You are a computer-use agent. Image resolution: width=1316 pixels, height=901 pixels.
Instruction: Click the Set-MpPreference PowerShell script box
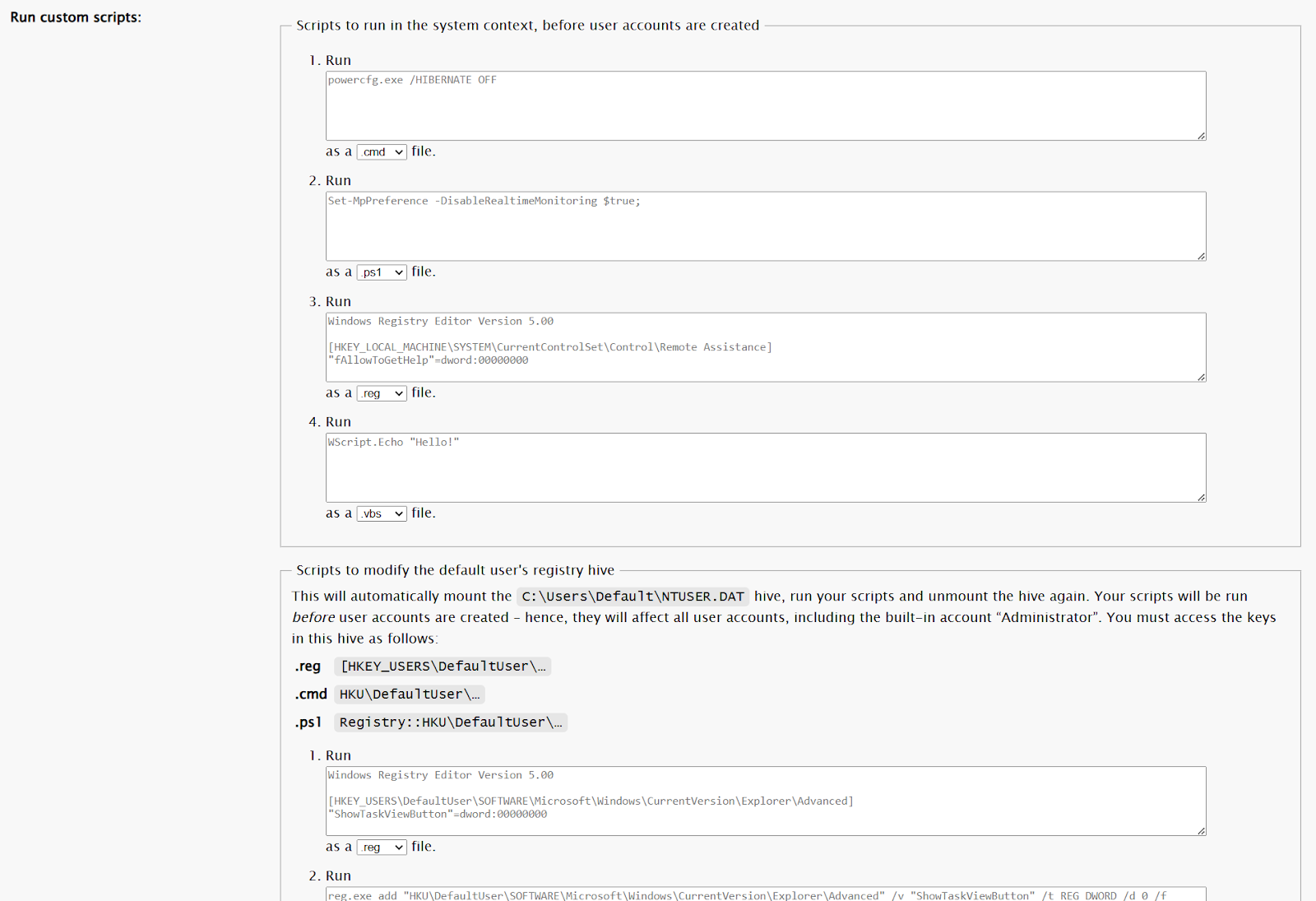click(x=765, y=226)
